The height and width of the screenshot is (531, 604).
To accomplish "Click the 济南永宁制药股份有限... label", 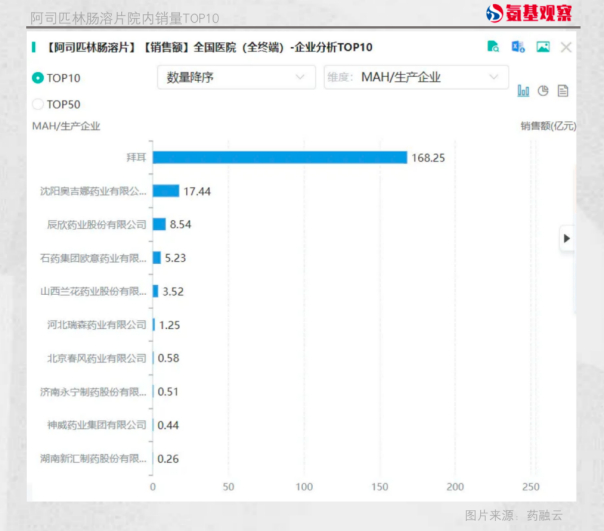I will pos(93,392).
